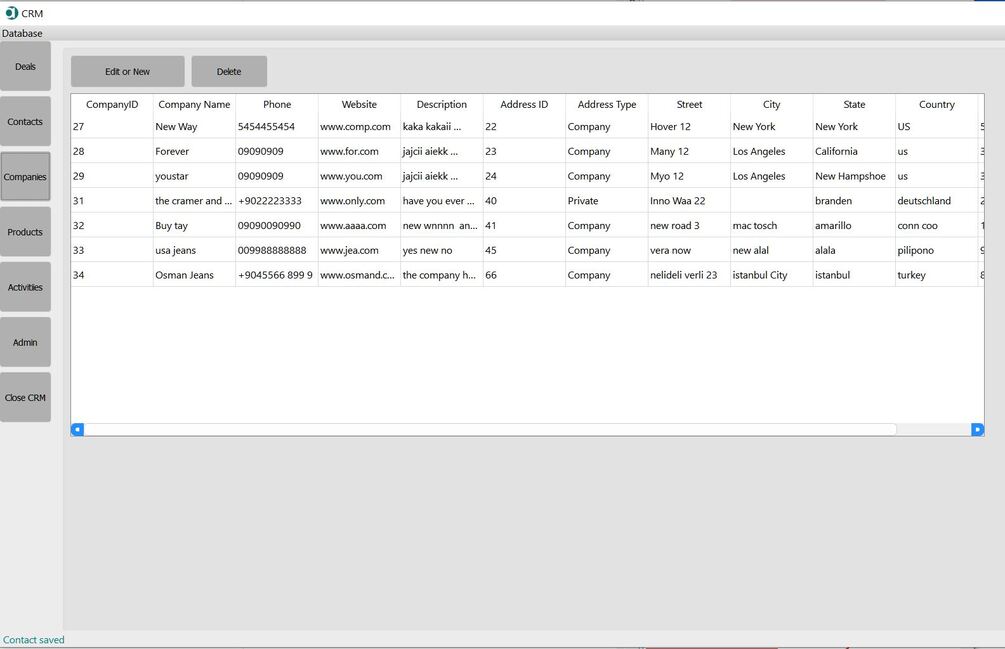
Task: Click the Company Name column header
Action: tap(193, 104)
